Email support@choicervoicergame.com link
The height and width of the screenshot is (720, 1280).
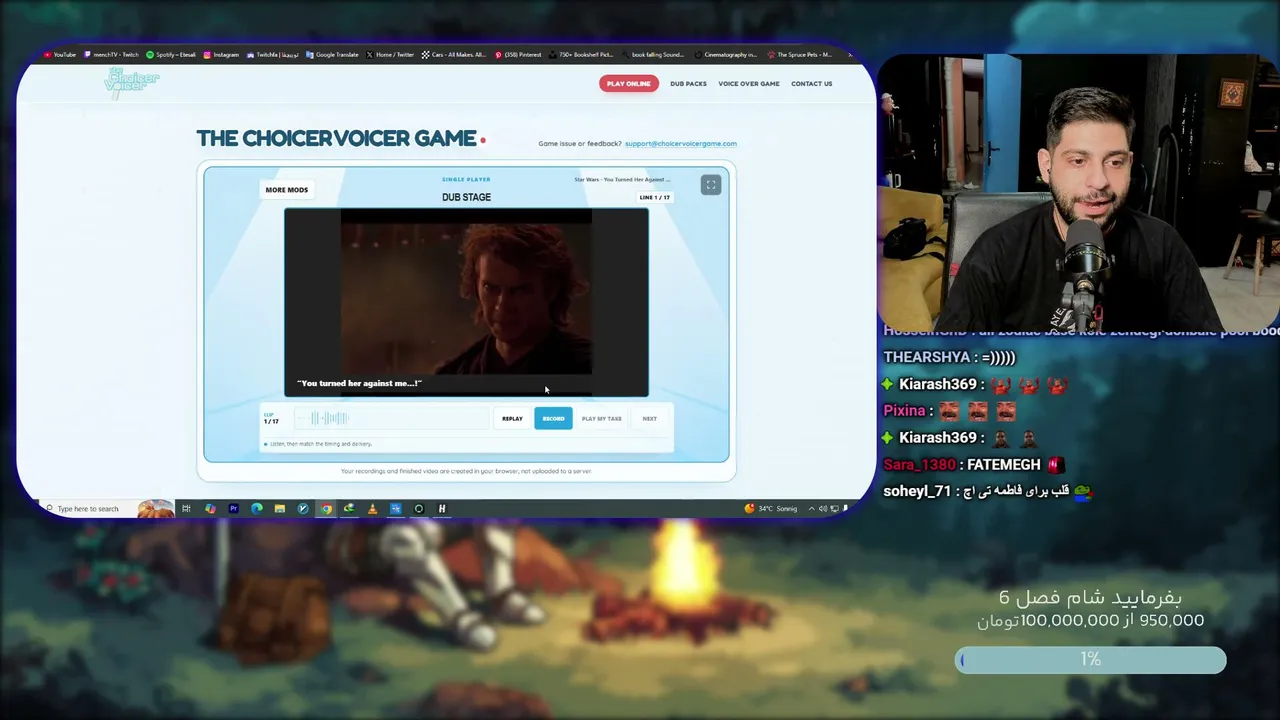tap(680, 143)
